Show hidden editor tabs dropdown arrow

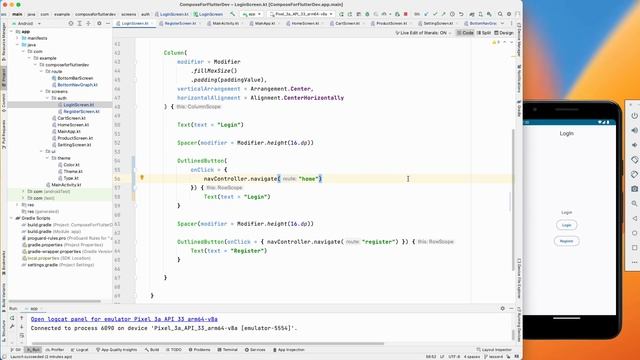pos(502,23)
